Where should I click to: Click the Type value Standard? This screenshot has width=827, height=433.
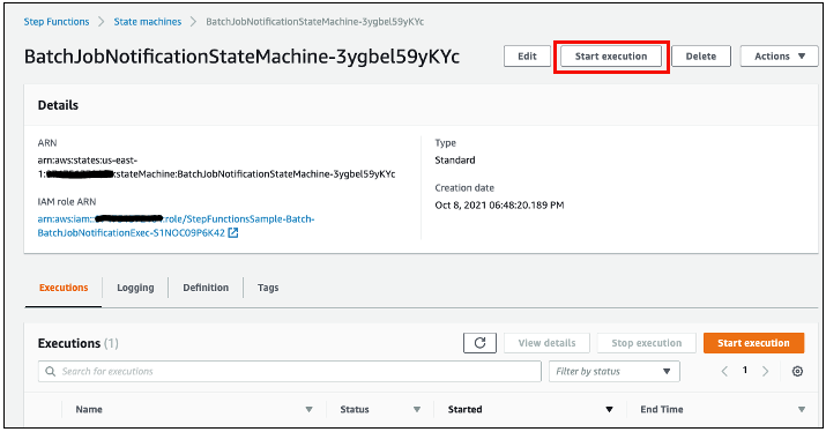click(455, 160)
